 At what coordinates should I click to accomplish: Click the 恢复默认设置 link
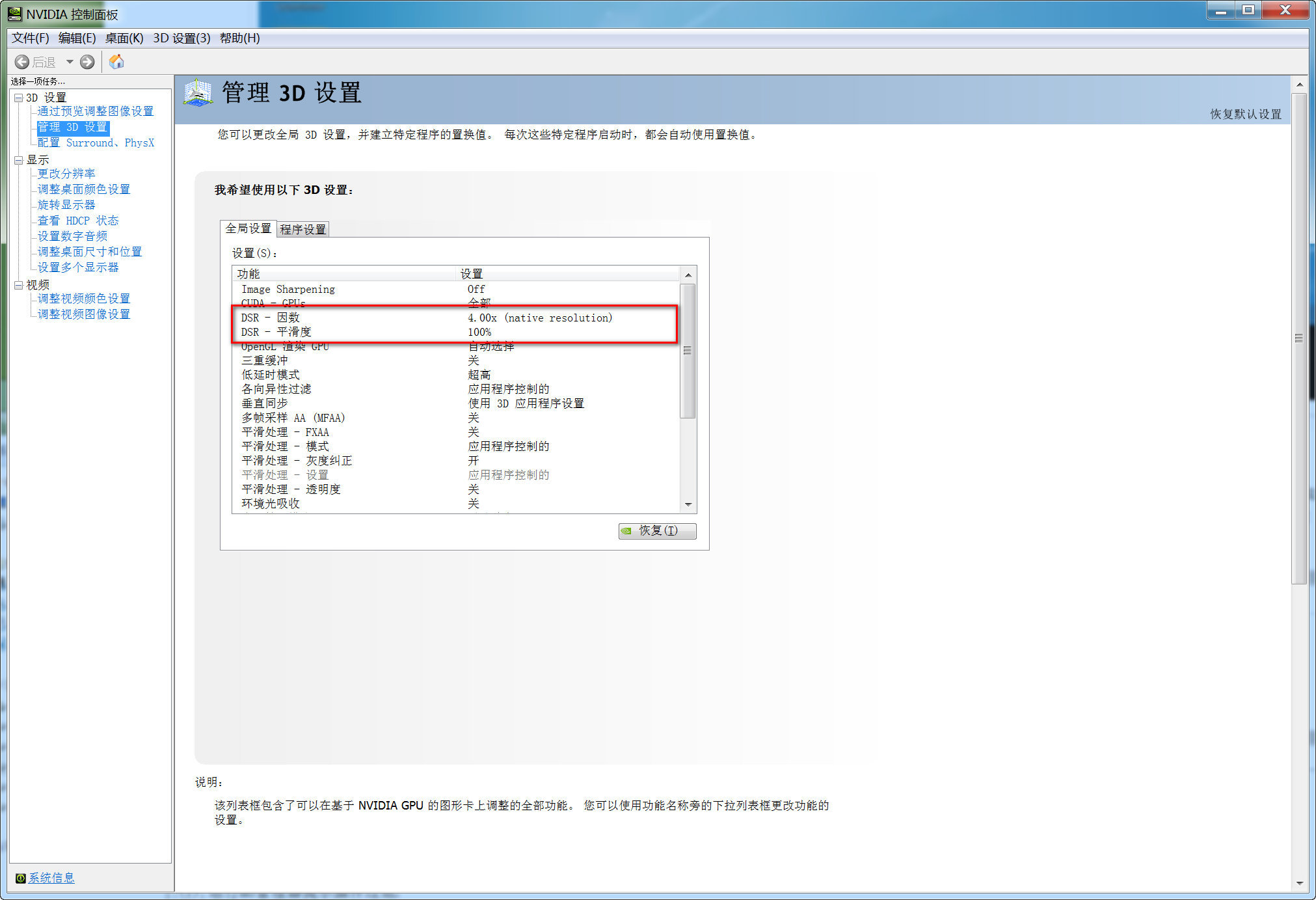point(1245,114)
